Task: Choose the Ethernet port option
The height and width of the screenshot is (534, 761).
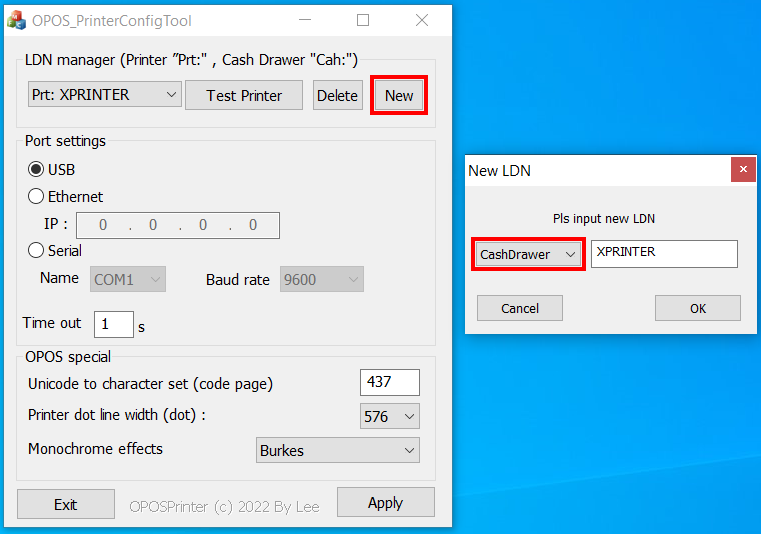Action: point(37,197)
